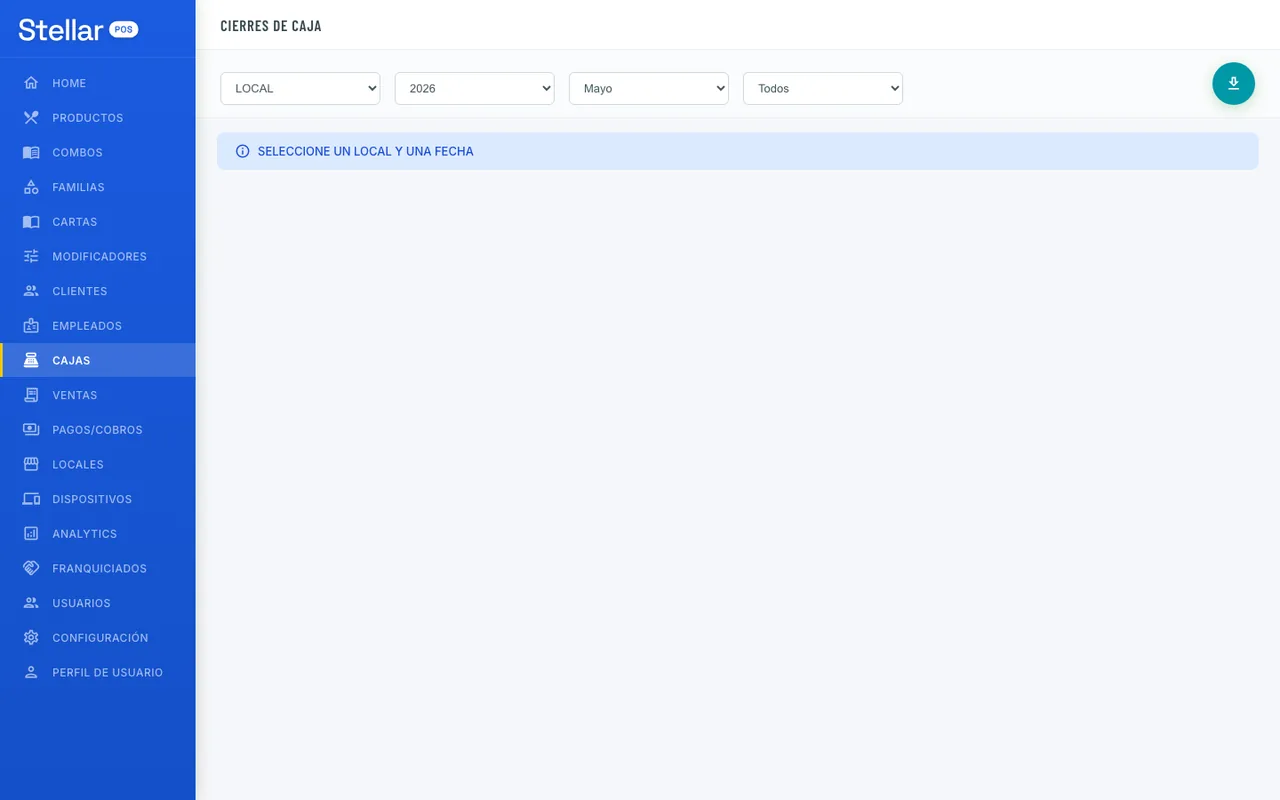Click the info icon in the alert banner
1280x800 pixels.
pos(242,151)
